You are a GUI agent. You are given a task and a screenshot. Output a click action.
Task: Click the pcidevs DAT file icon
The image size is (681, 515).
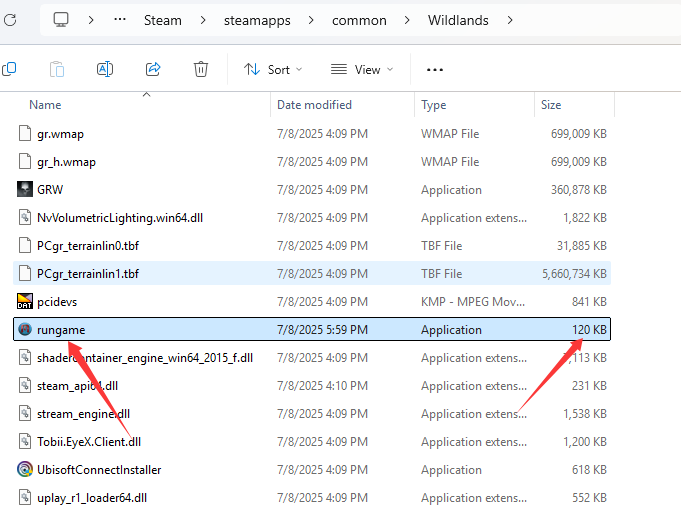tap(25, 301)
